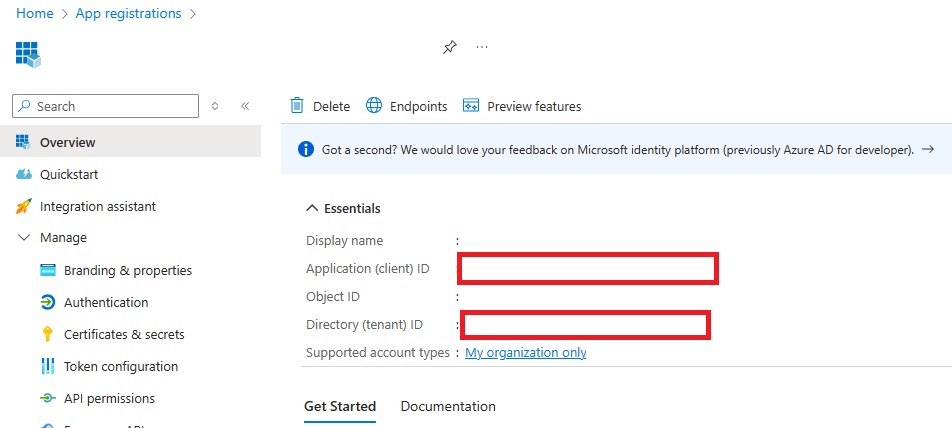Image resolution: width=952 pixels, height=428 pixels.
Task: Open Certificates & secrets
Action: [x=124, y=334]
